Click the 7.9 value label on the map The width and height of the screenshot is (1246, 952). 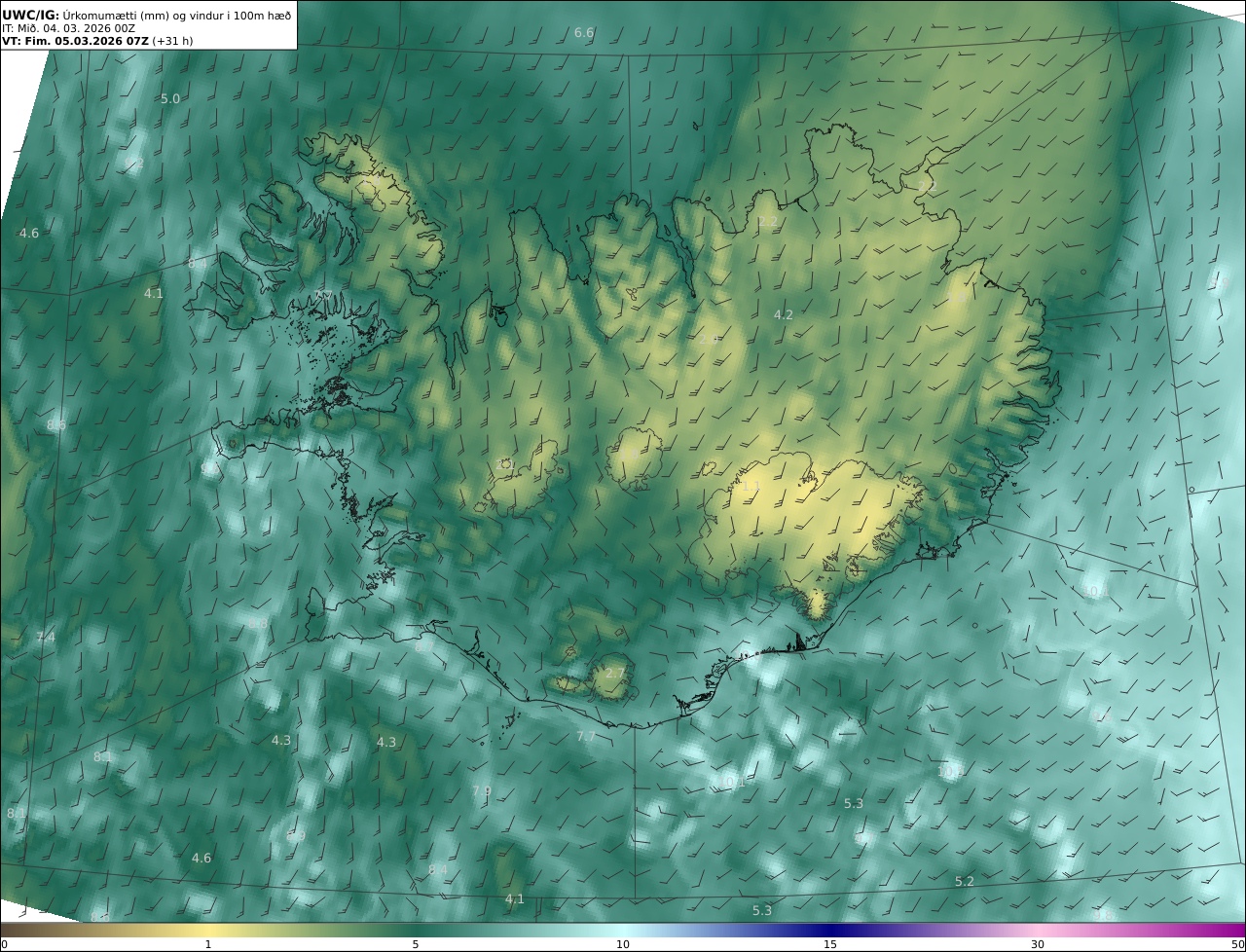point(482,791)
